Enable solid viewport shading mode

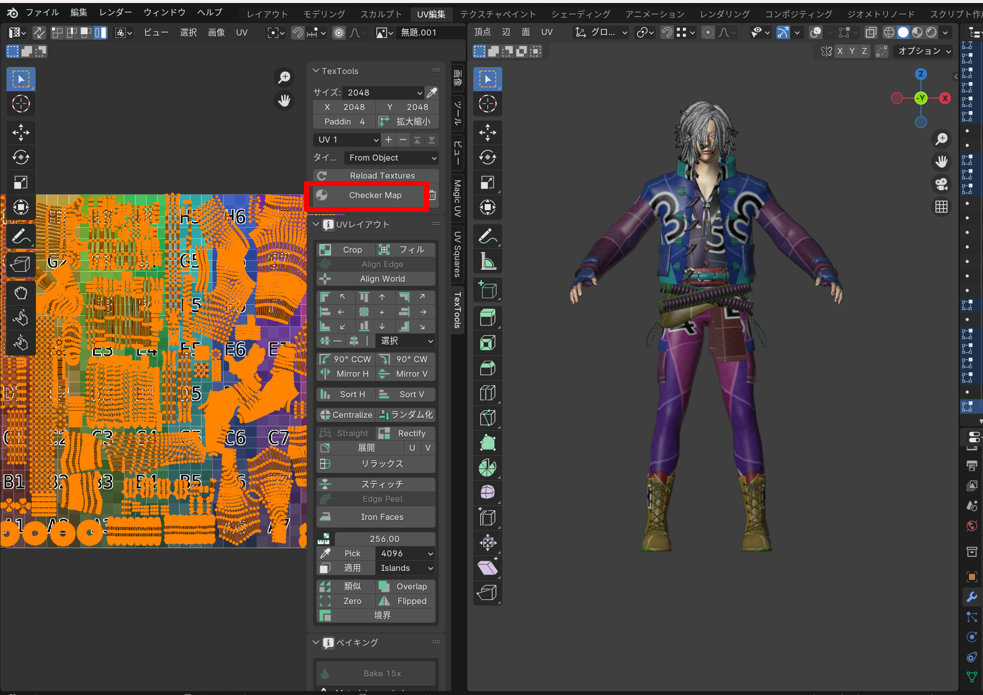click(x=903, y=32)
